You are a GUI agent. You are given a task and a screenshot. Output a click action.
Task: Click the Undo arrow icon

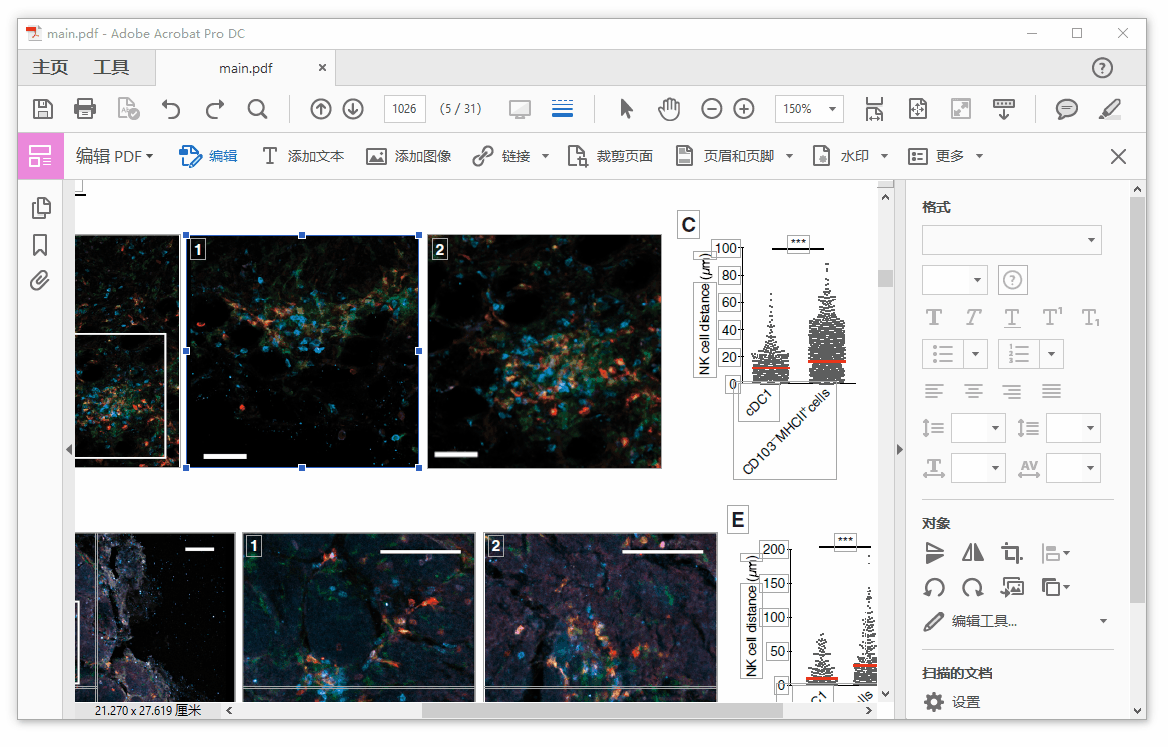coord(172,109)
